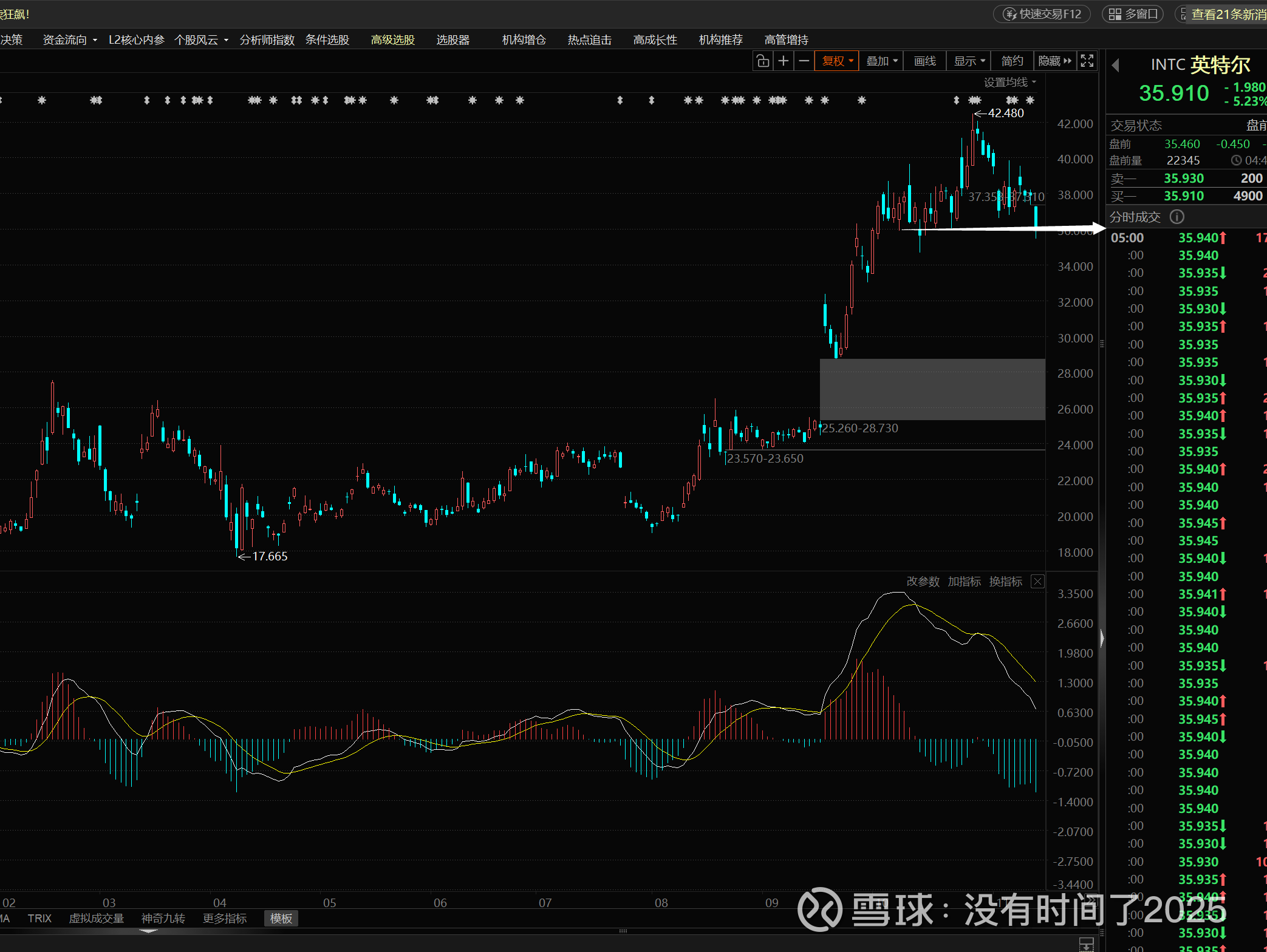Open 多窗口 multi-window layout

[x=1133, y=14]
